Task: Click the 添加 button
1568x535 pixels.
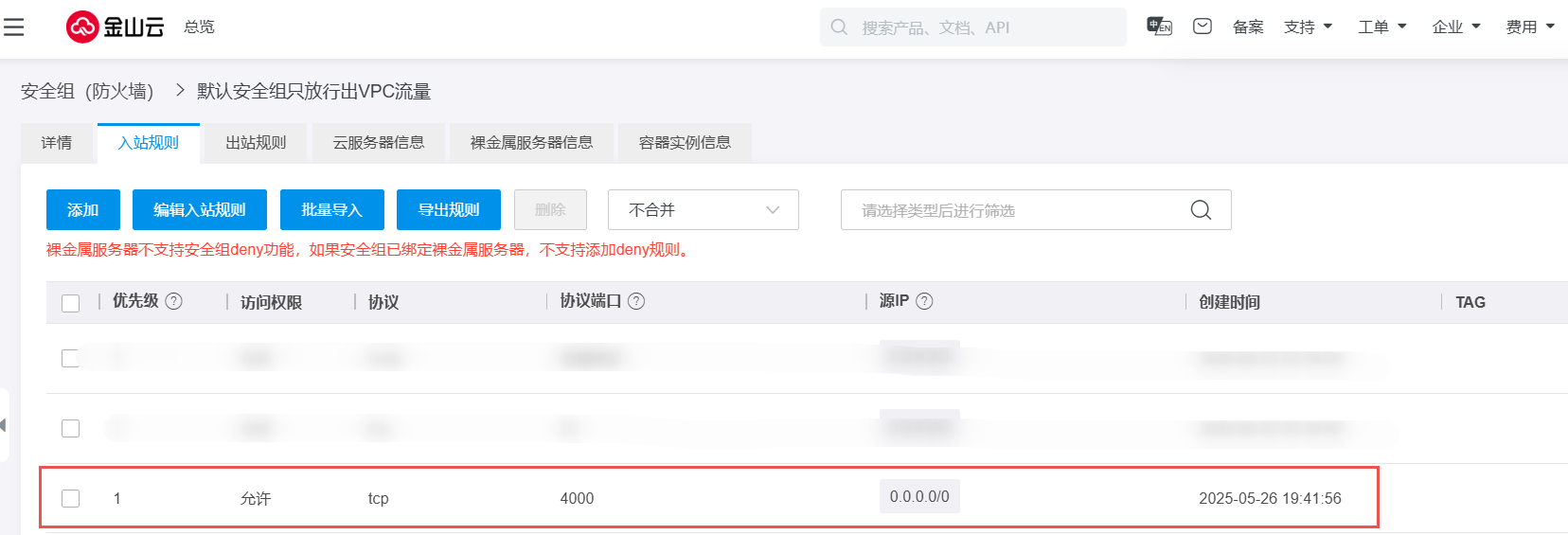Action: click(83, 210)
